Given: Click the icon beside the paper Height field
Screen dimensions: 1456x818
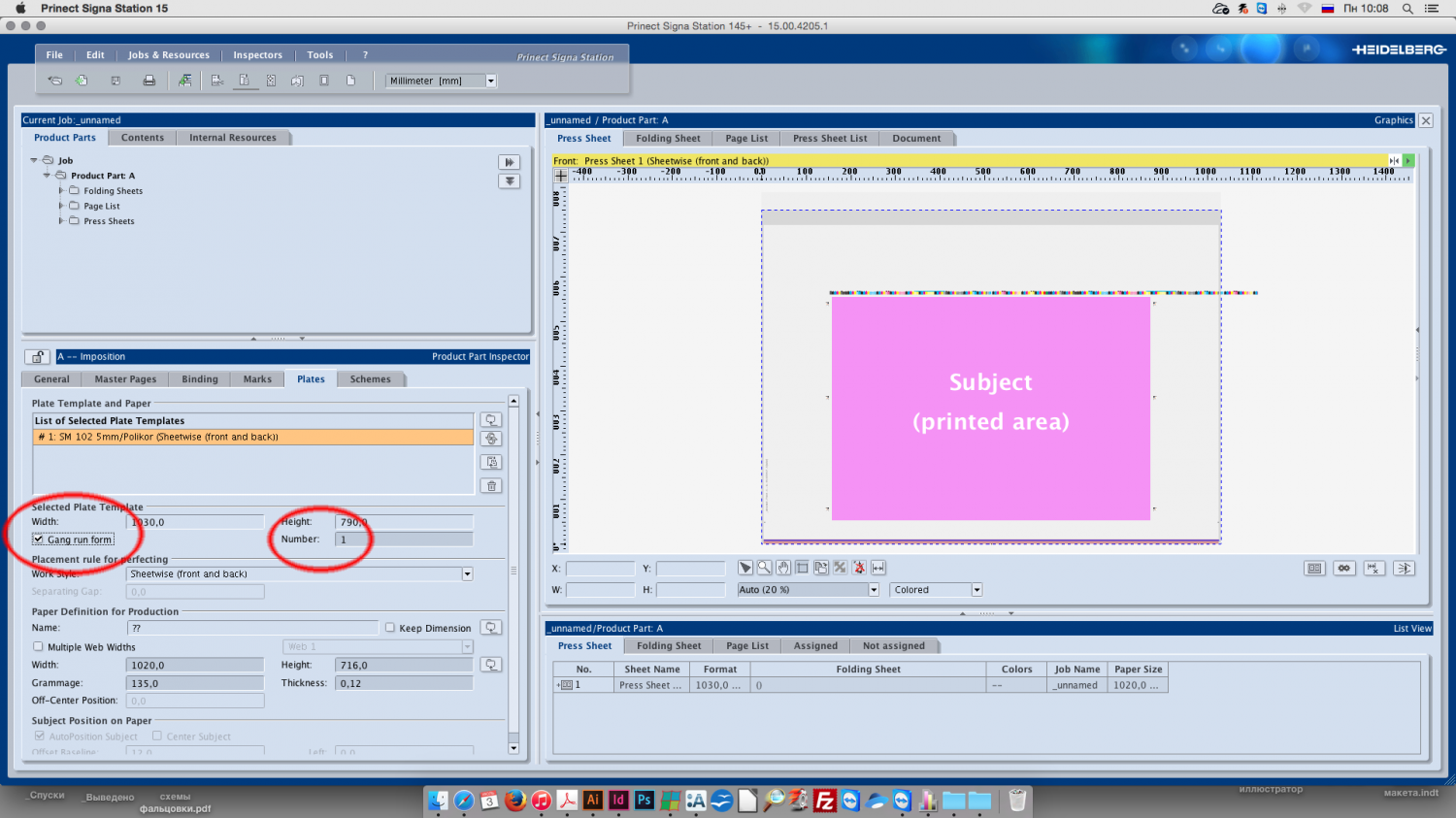Looking at the screenshot, I should click(491, 665).
